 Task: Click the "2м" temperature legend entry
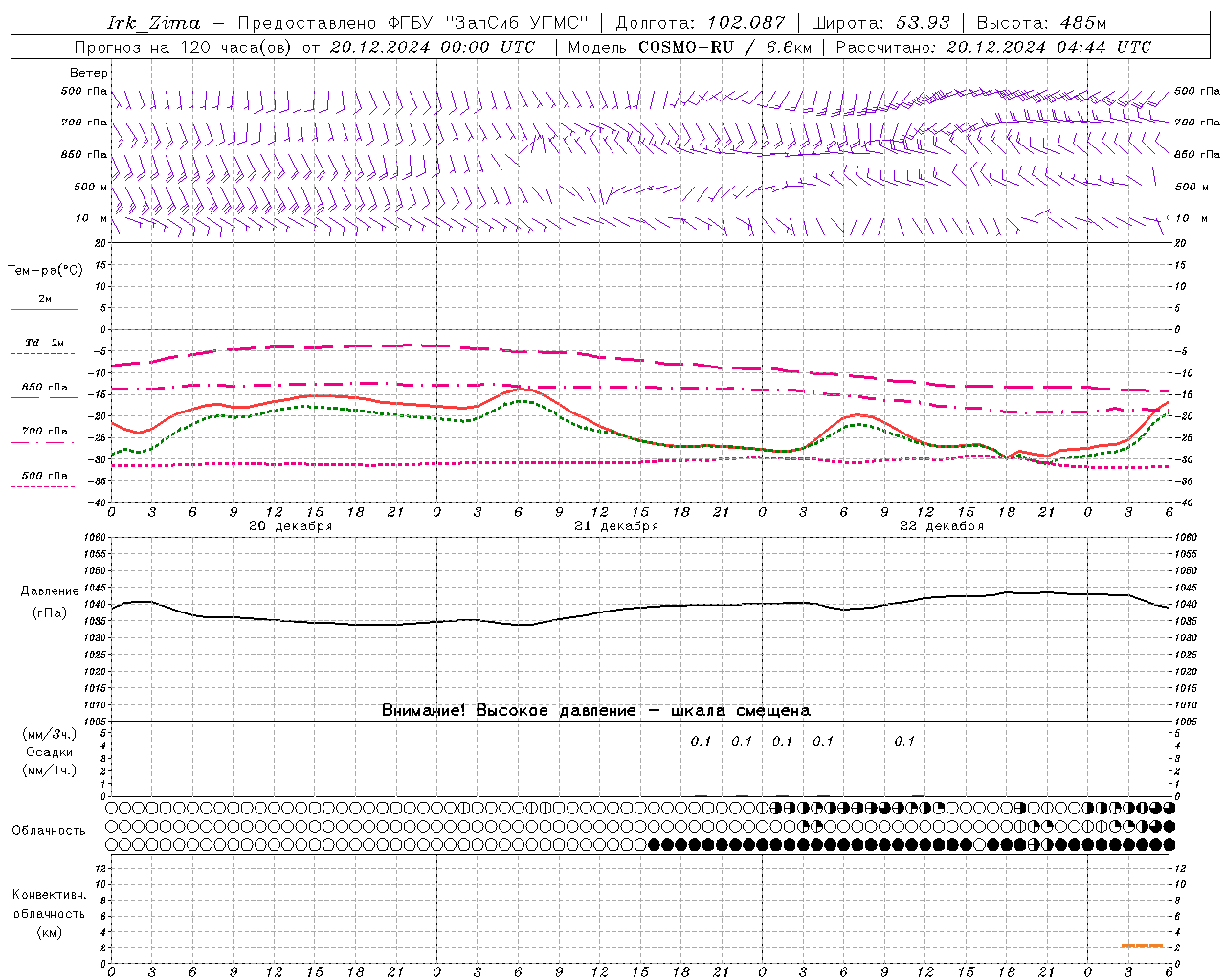tap(45, 299)
